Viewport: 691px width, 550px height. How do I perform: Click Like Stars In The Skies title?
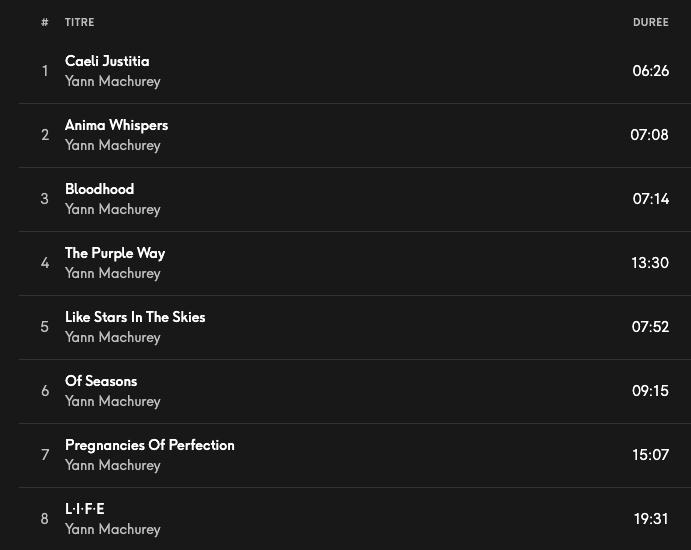[x=135, y=317]
